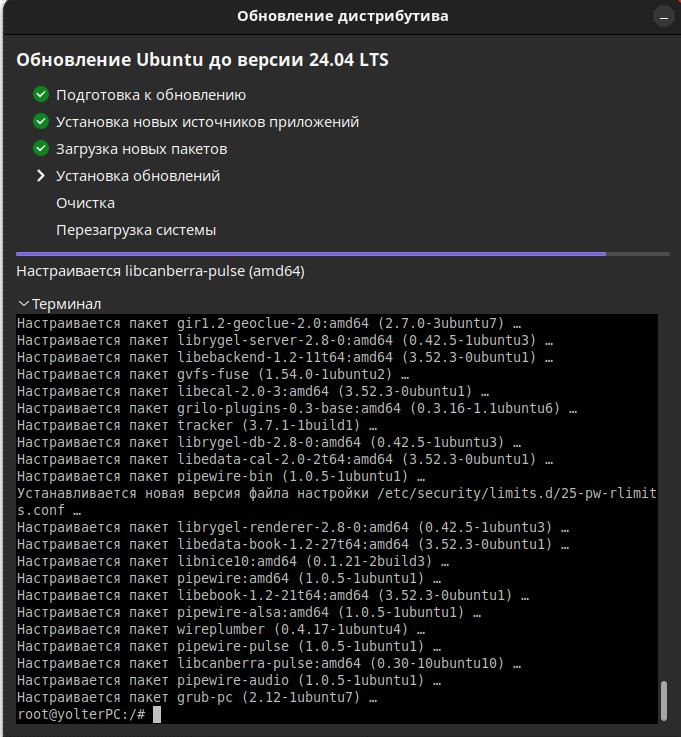The image size is (681, 737).
Task: Click terminal line with gir1.2-geoclue-2.0
Action: tap(269, 323)
